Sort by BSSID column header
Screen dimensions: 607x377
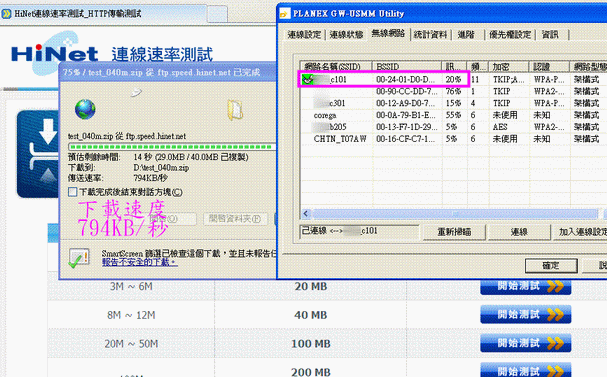[x=407, y=67]
